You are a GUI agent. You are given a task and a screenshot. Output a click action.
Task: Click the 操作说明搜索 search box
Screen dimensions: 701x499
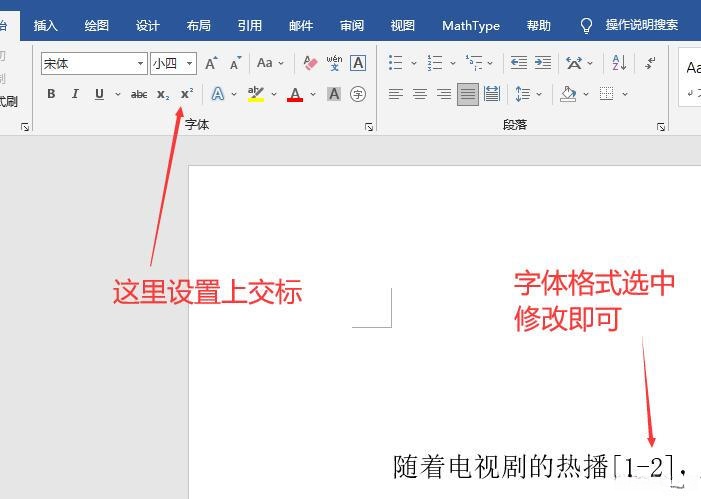point(642,25)
